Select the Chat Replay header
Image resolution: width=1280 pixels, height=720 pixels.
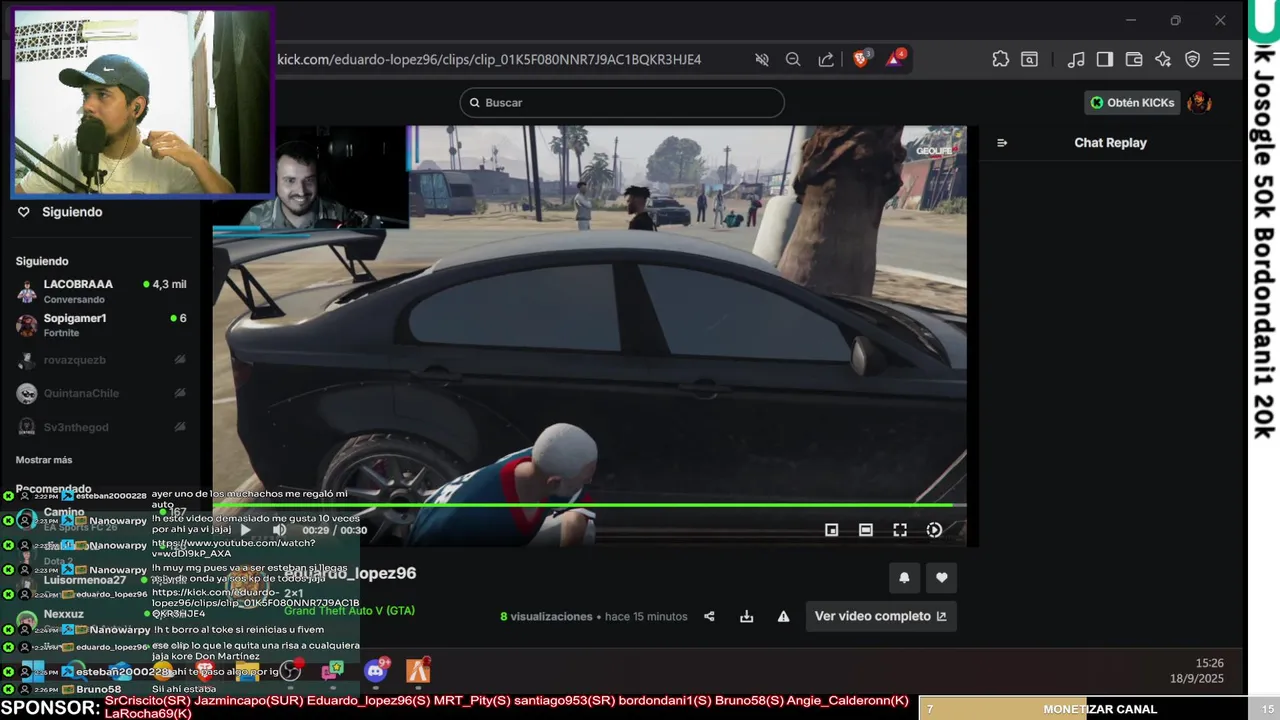tap(1110, 143)
